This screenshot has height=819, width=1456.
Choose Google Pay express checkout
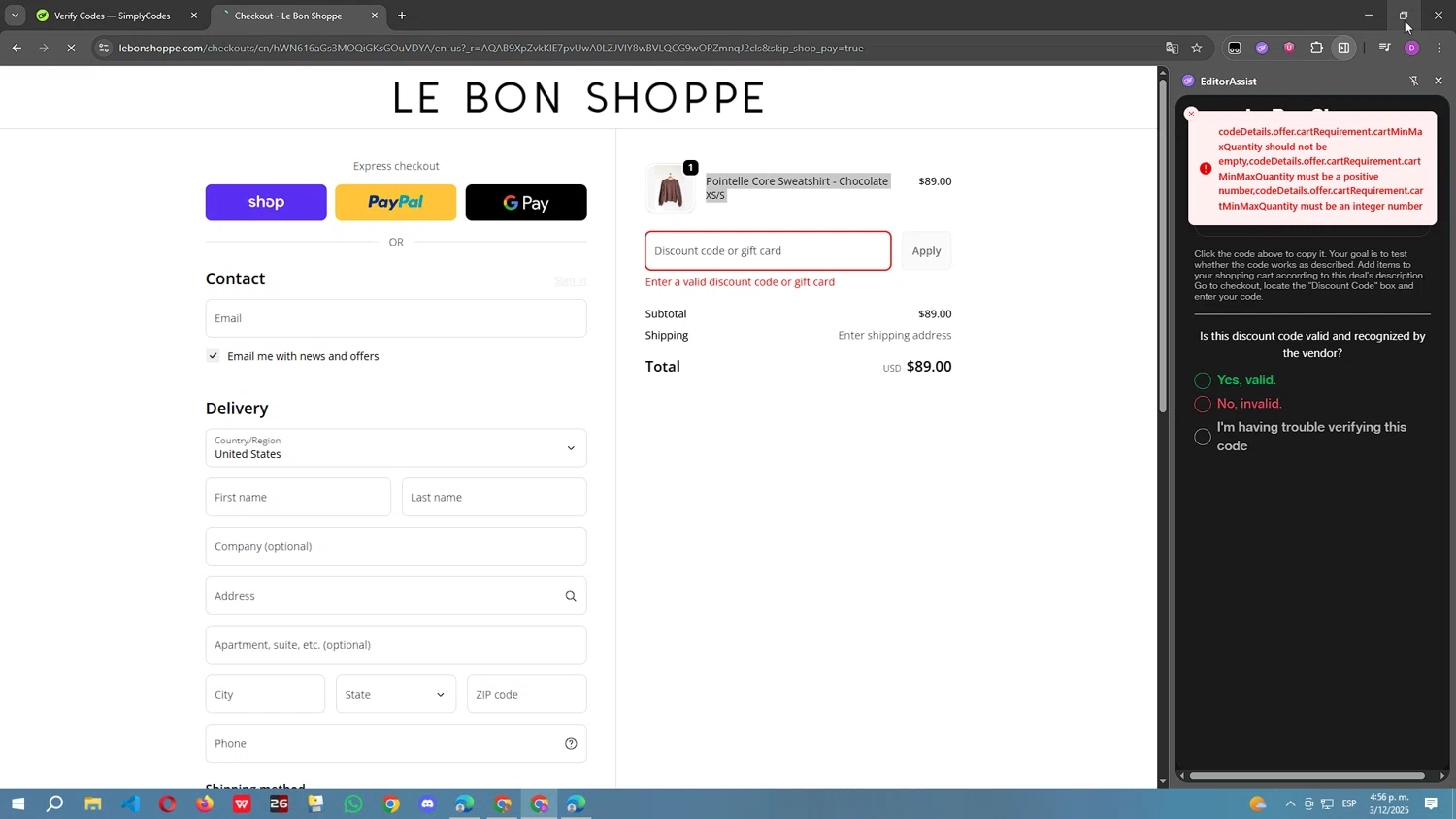tap(526, 202)
